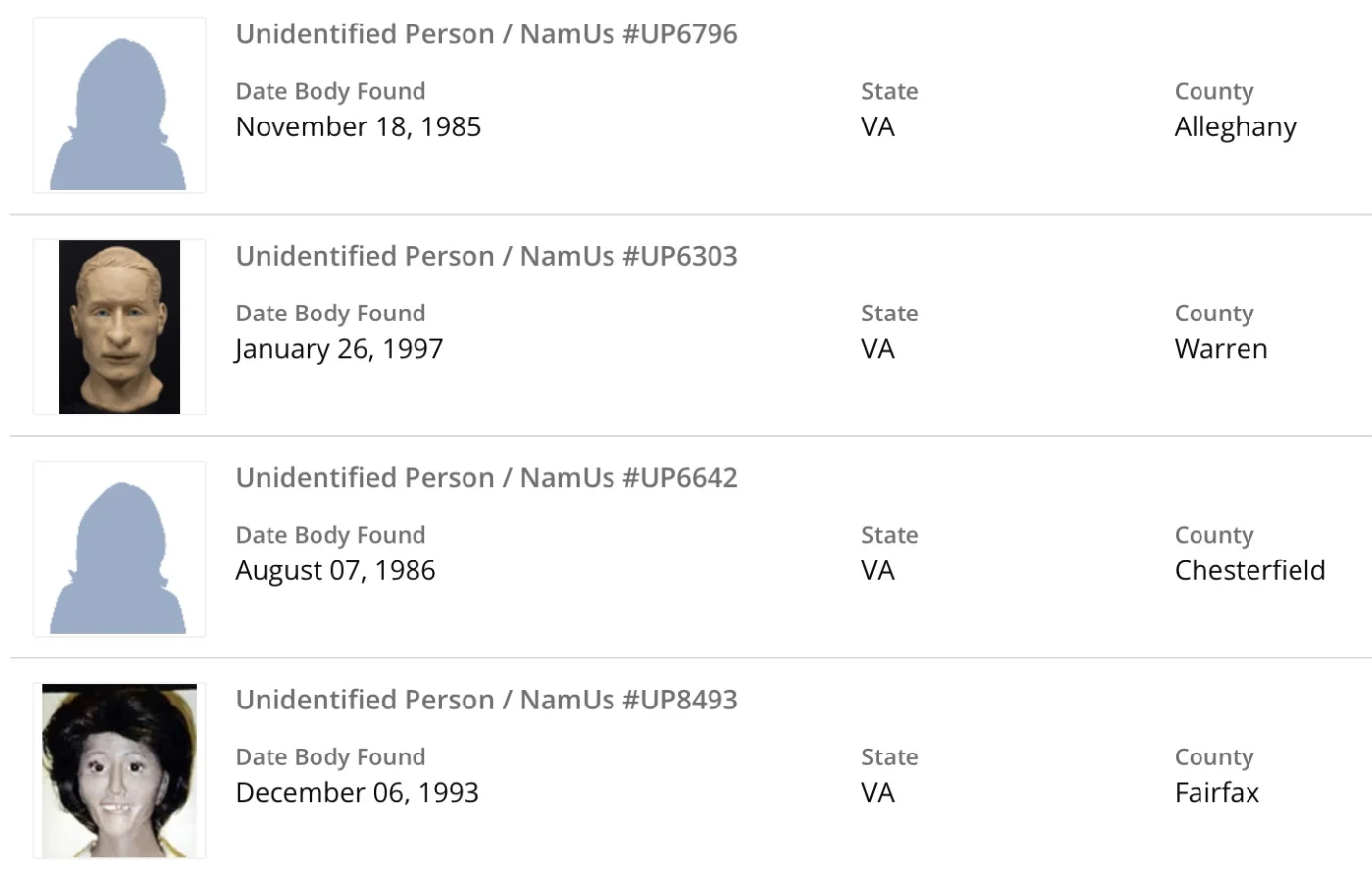Open the placeholder silhouette thumbnail for case UP6796

(x=119, y=106)
